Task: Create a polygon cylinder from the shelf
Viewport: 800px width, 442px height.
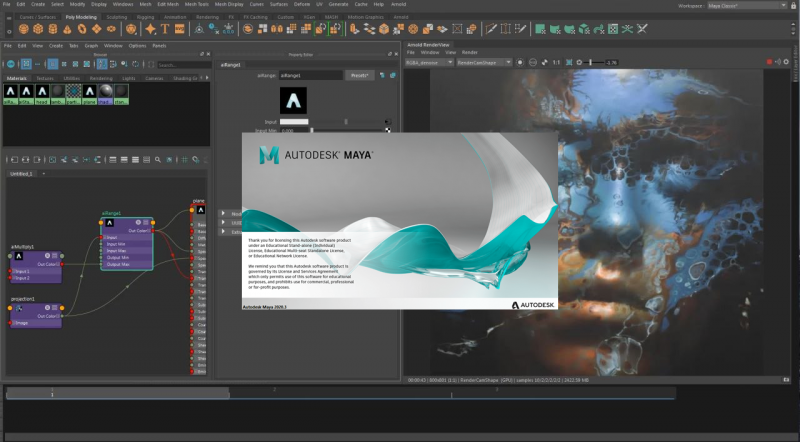Action: coord(53,29)
